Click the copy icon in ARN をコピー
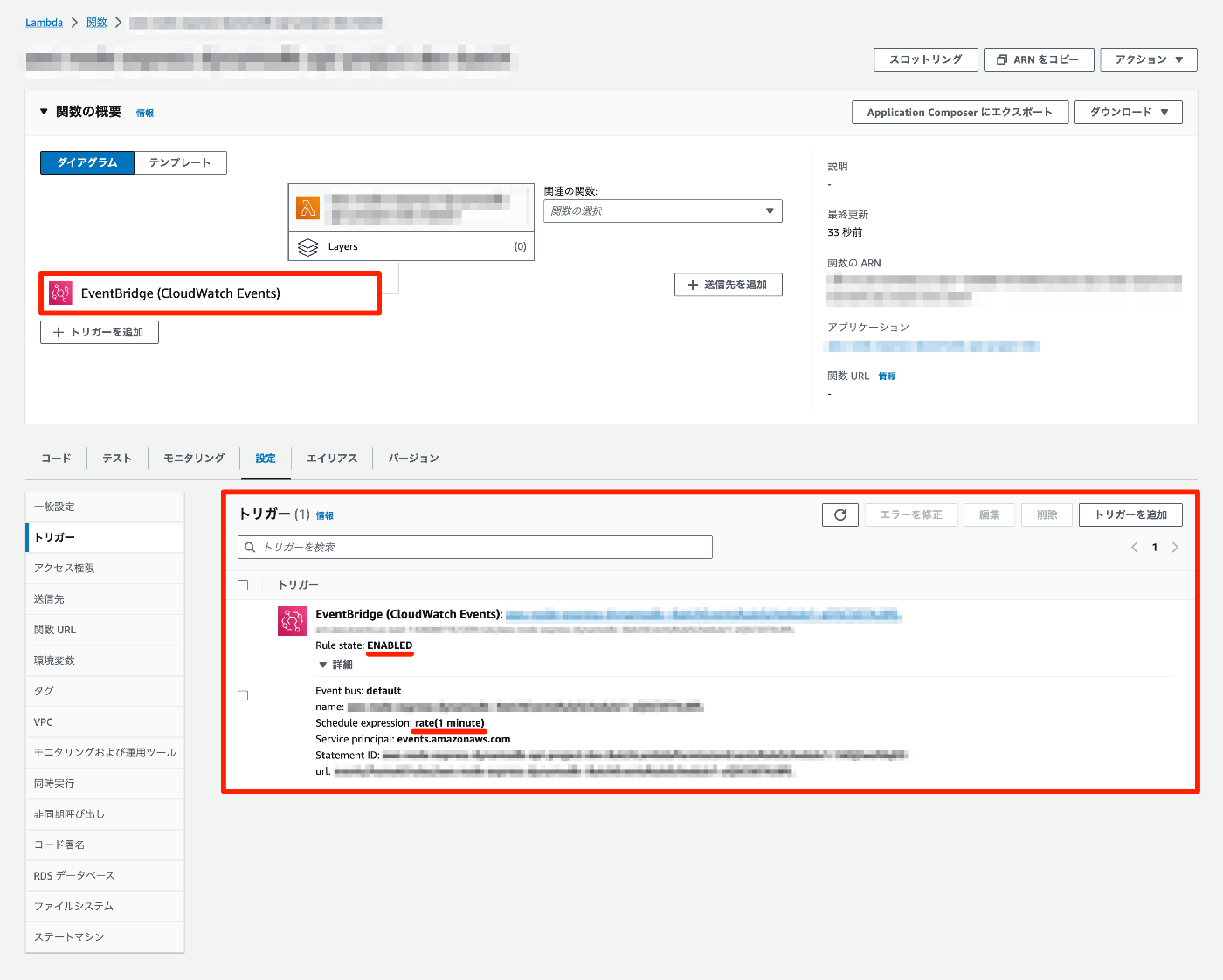Viewport: 1223px width, 980px height. (1002, 59)
